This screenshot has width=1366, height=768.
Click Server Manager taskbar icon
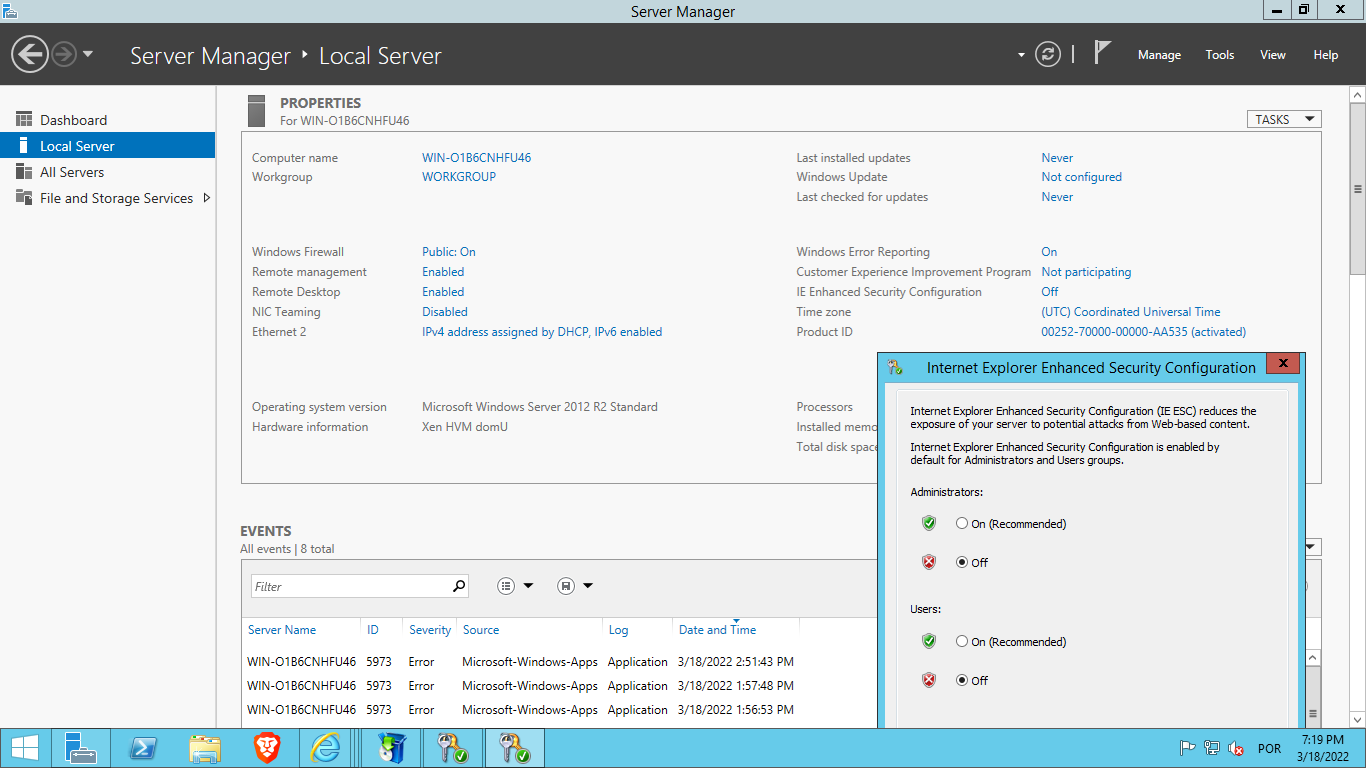tap(80, 748)
